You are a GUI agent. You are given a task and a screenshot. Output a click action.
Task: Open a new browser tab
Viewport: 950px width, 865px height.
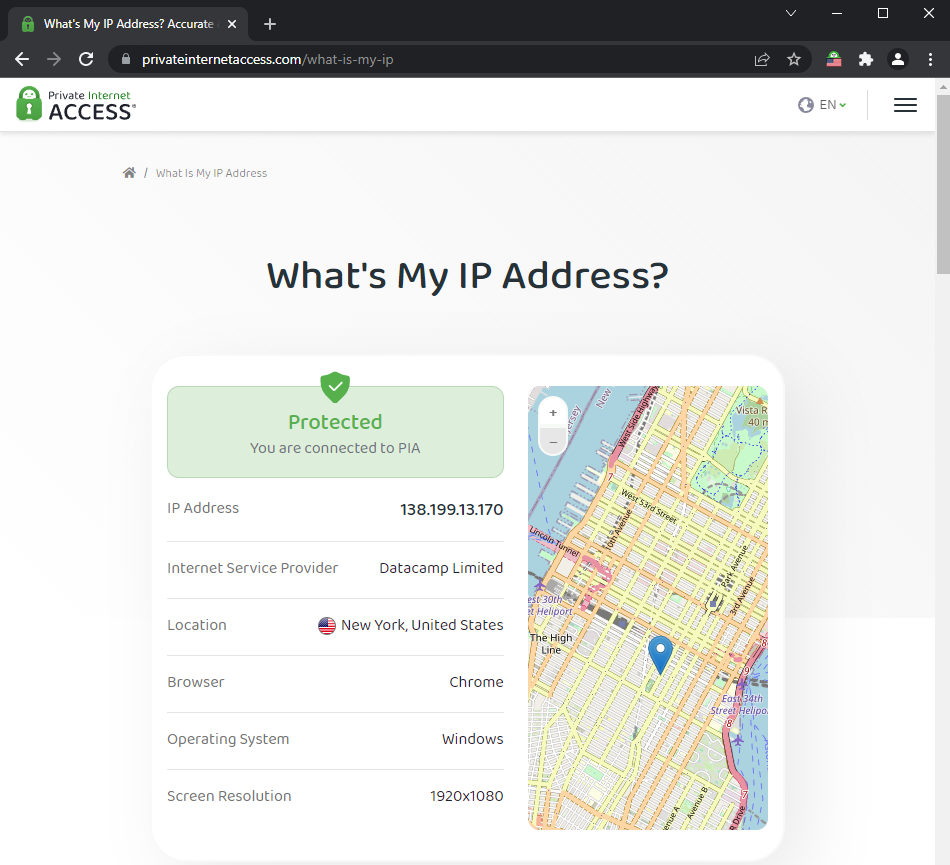pos(270,24)
